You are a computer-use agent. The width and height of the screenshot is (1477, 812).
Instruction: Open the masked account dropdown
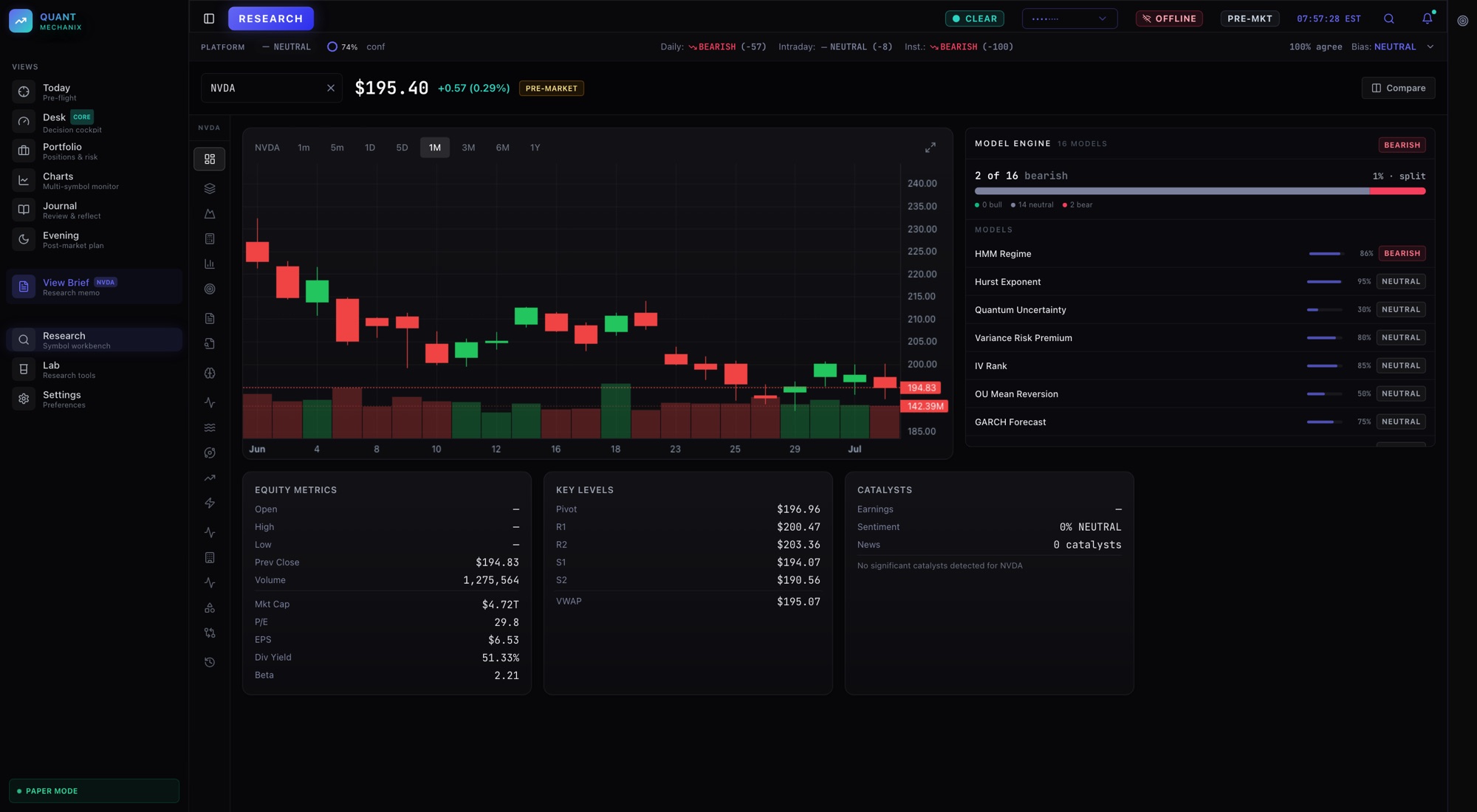[x=1069, y=18]
